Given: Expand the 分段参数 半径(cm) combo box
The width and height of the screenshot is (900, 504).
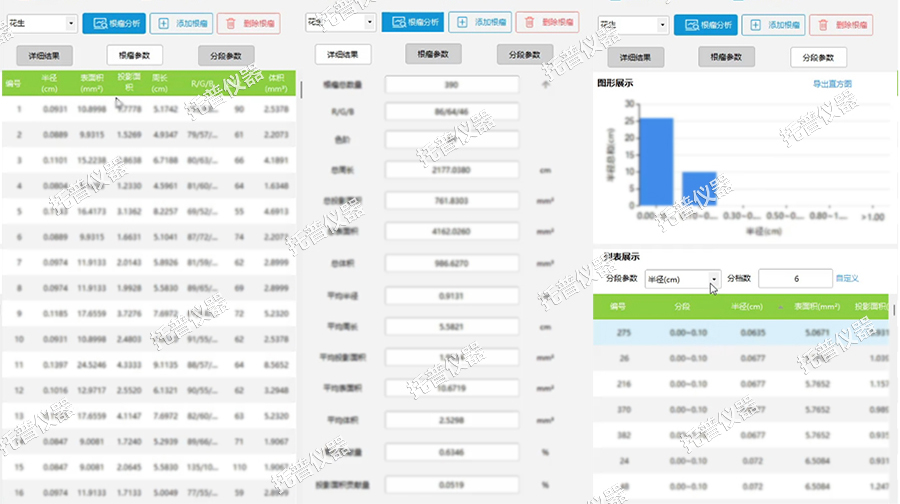Looking at the screenshot, I should 714,279.
